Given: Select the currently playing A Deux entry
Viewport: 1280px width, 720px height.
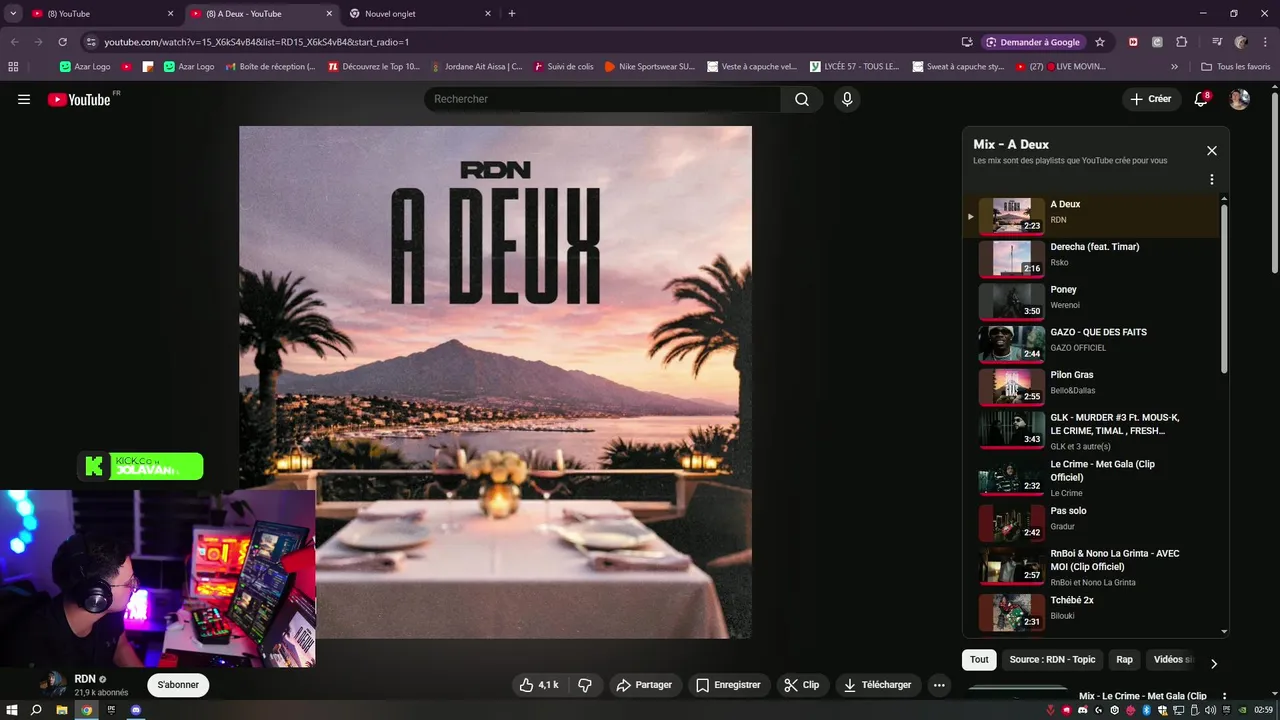Looking at the screenshot, I should [x=1092, y=215].
